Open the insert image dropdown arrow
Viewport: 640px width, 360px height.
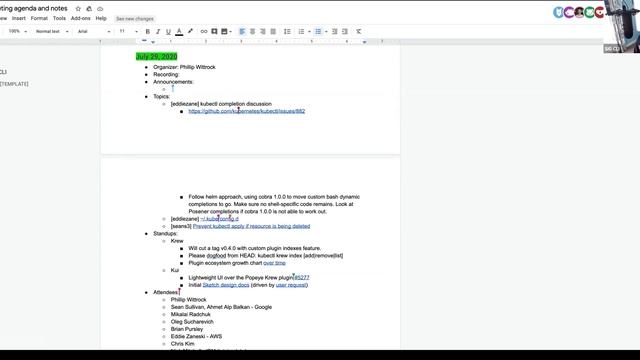coord(231,31)
